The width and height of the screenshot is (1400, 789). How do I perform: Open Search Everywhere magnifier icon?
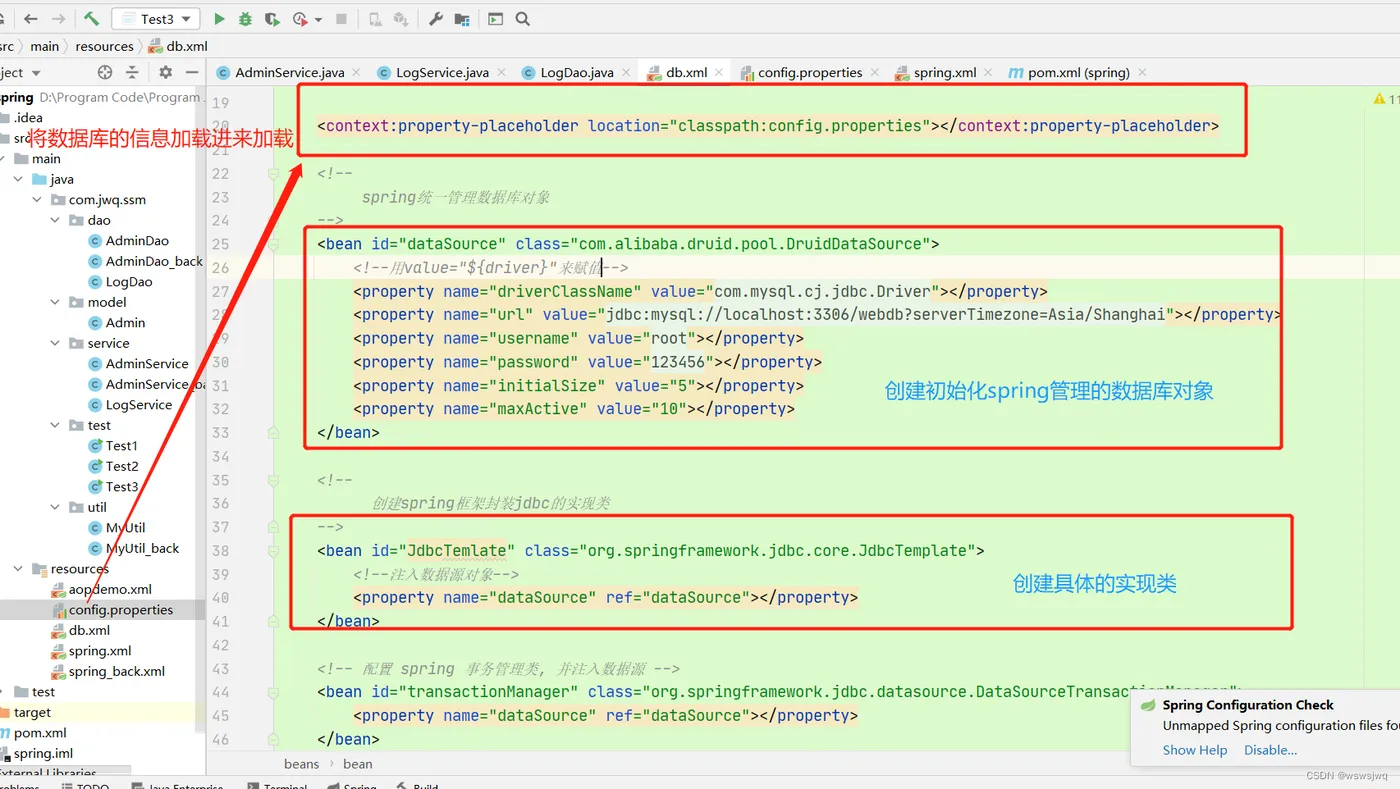point(523,19)
